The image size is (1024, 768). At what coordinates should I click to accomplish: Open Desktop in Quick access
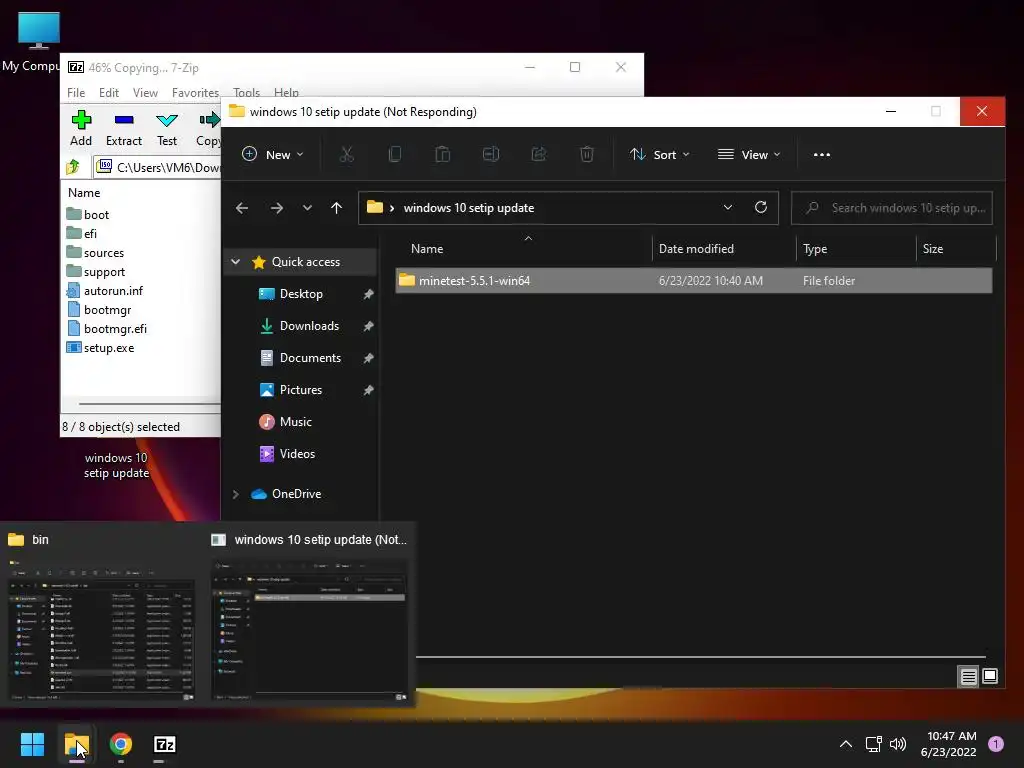point(301,294)
